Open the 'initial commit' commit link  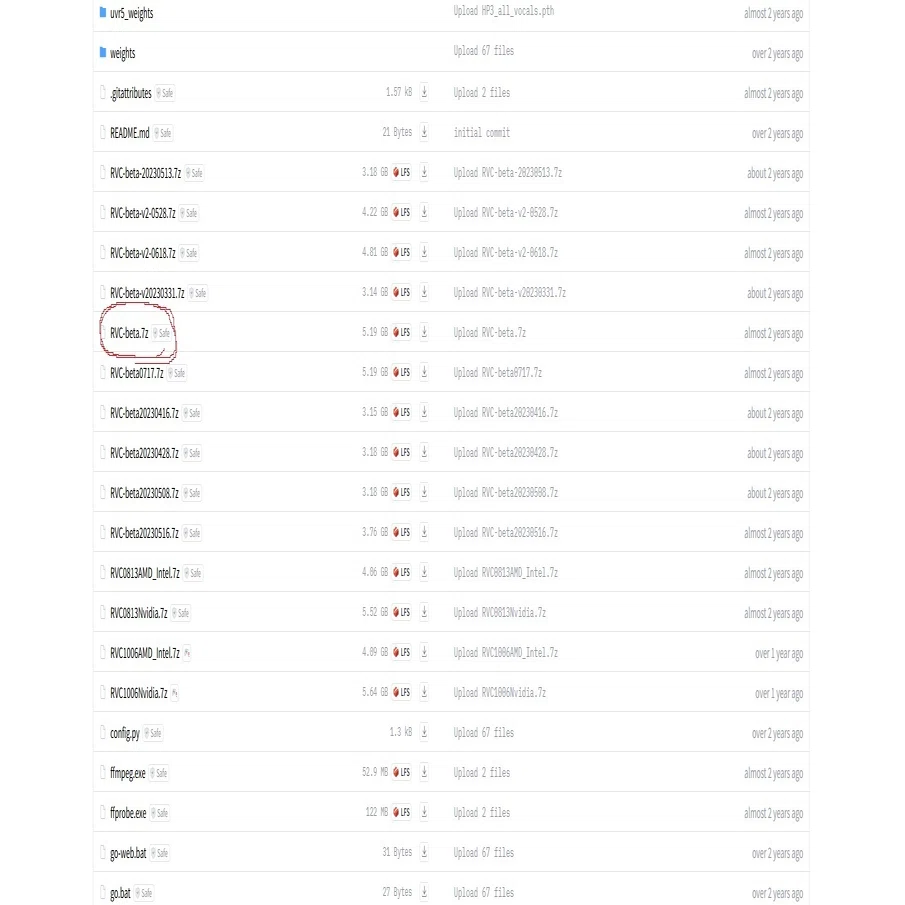coord(482,133)
